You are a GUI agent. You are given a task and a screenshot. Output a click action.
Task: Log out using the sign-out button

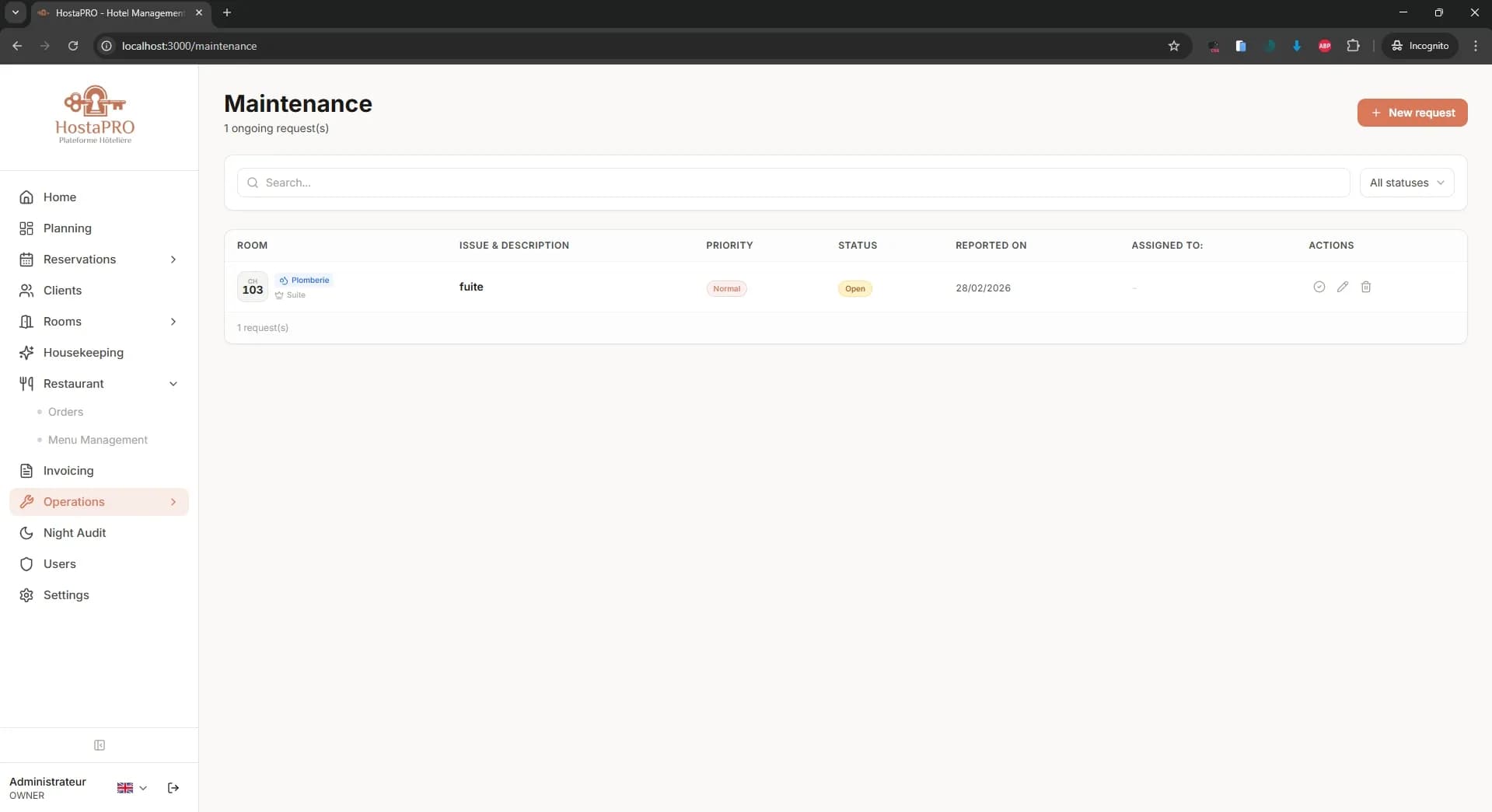(173, 787)
